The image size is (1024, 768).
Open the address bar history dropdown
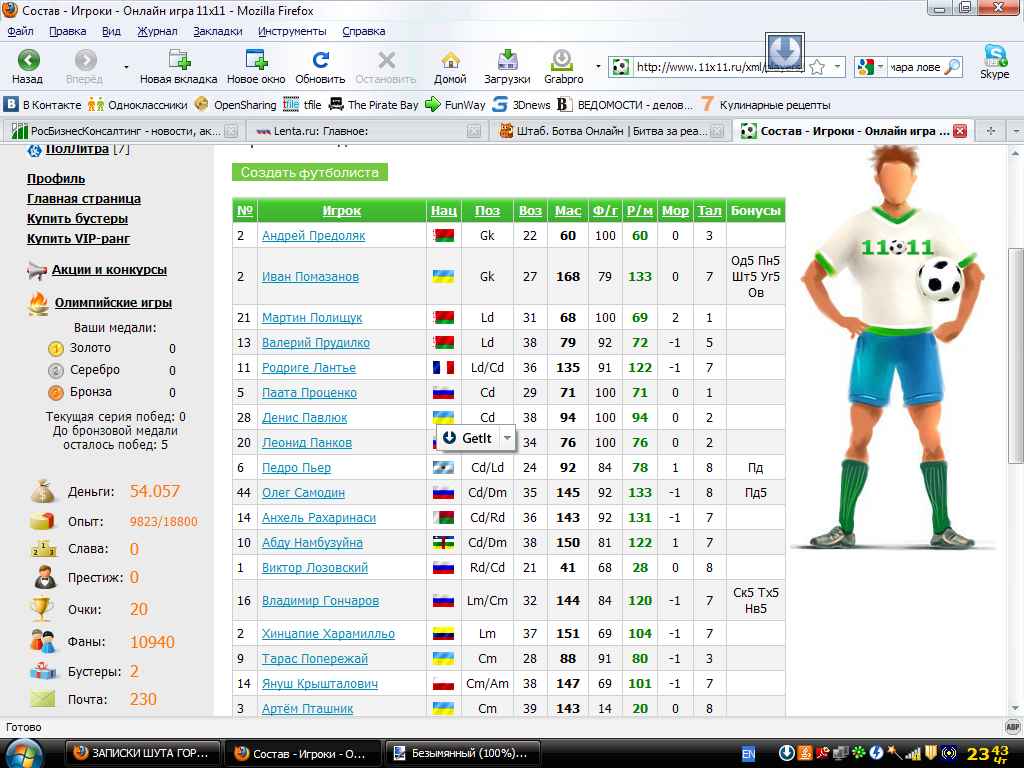coord(837,67)
